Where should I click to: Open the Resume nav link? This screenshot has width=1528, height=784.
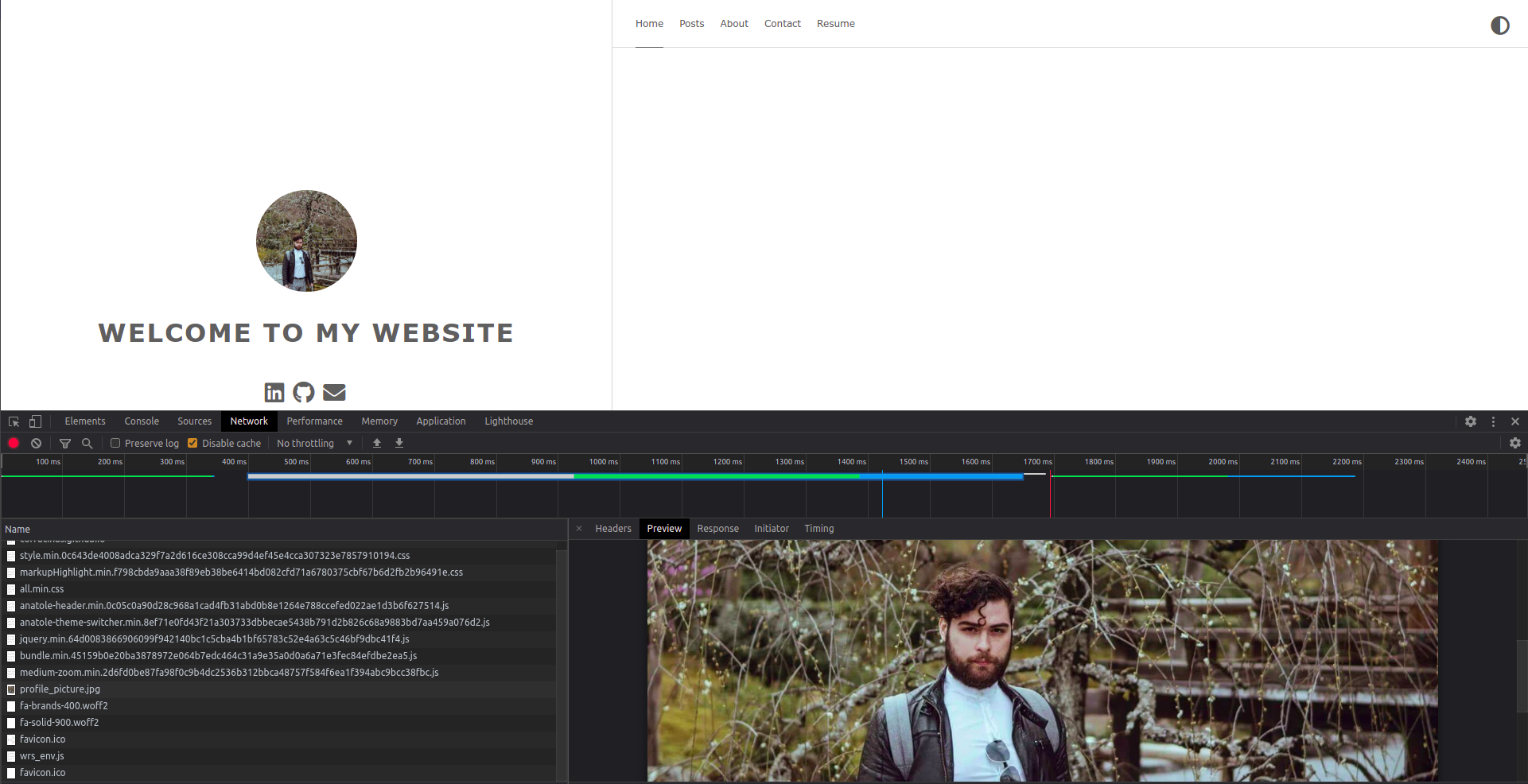(x=836, y=24)
